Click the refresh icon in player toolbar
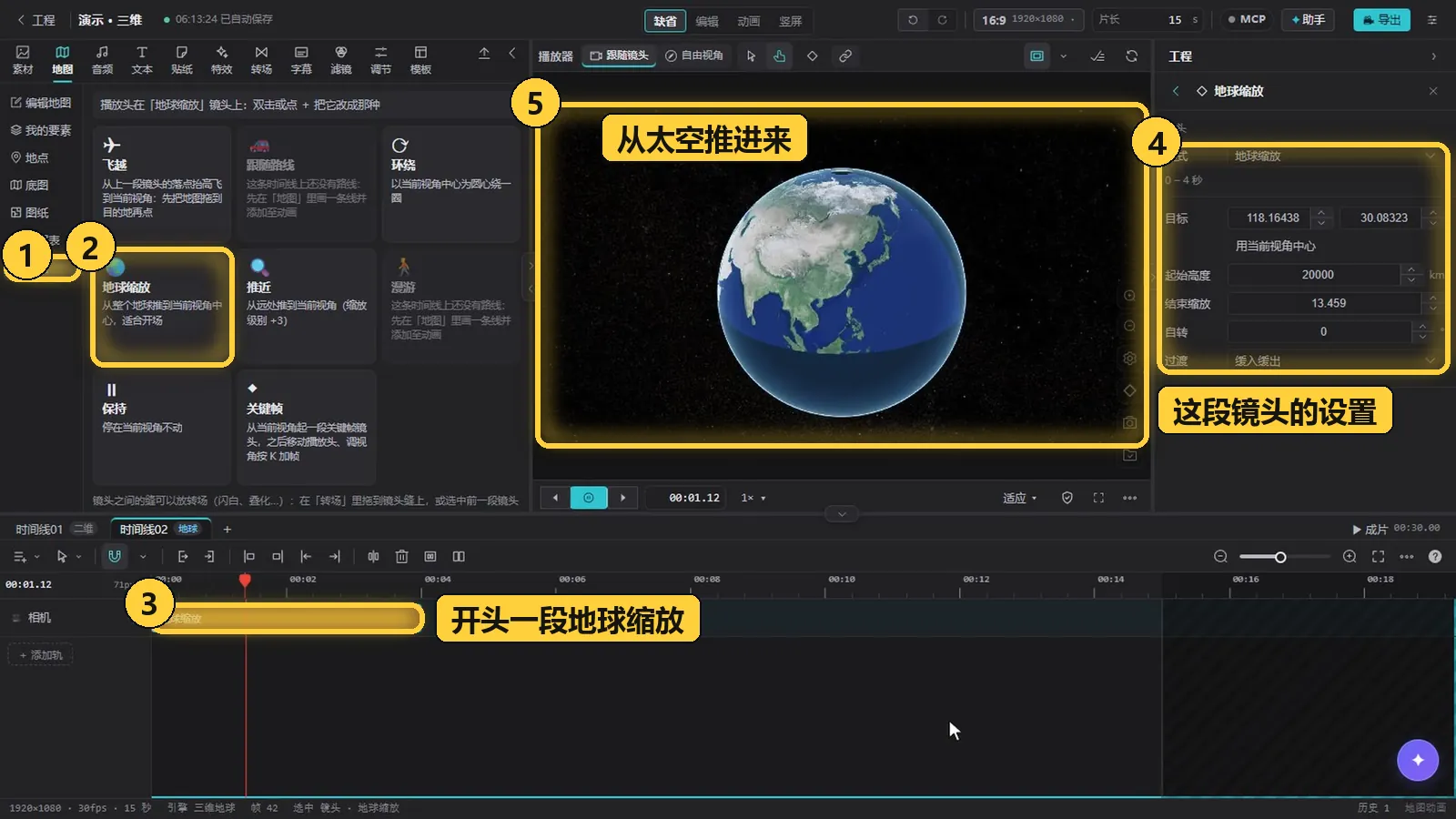Viewport: 1456px width, 819px height. tap(1131, 56)
